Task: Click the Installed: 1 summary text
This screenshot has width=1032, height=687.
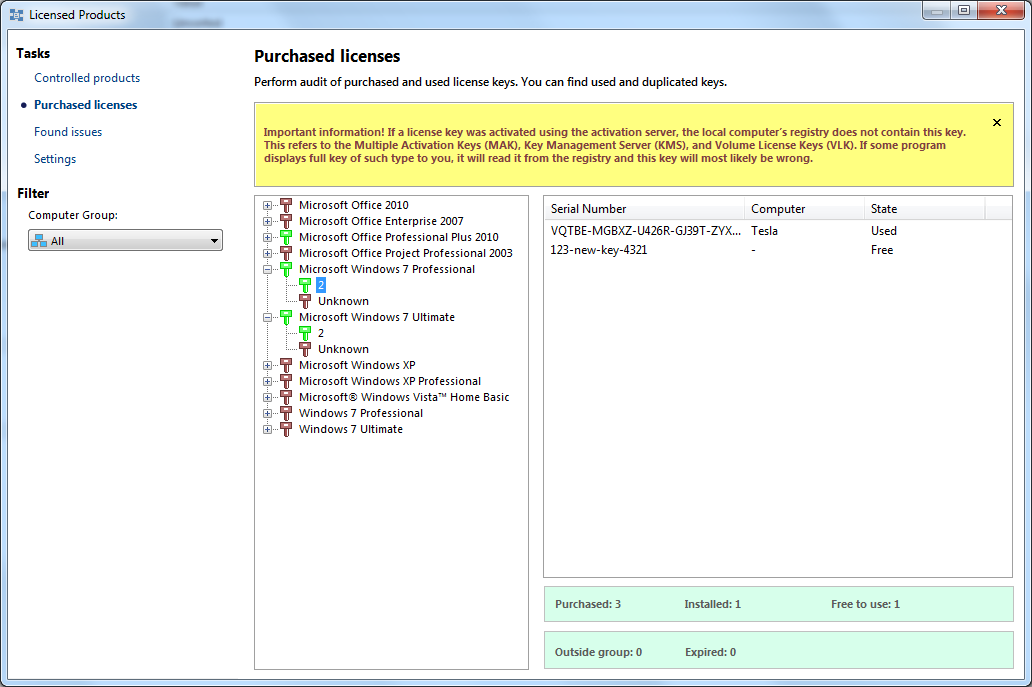Action: tap(712, 604)
